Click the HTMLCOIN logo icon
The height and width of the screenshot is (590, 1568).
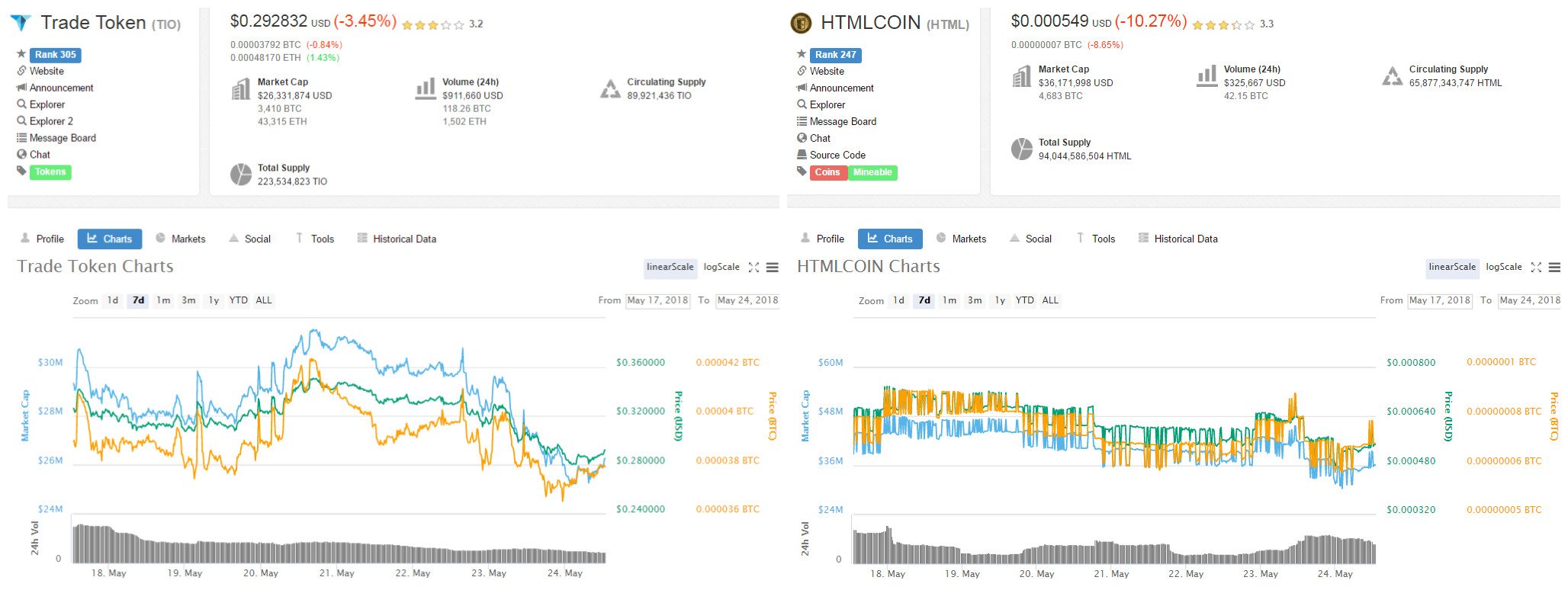click(801, 23)
